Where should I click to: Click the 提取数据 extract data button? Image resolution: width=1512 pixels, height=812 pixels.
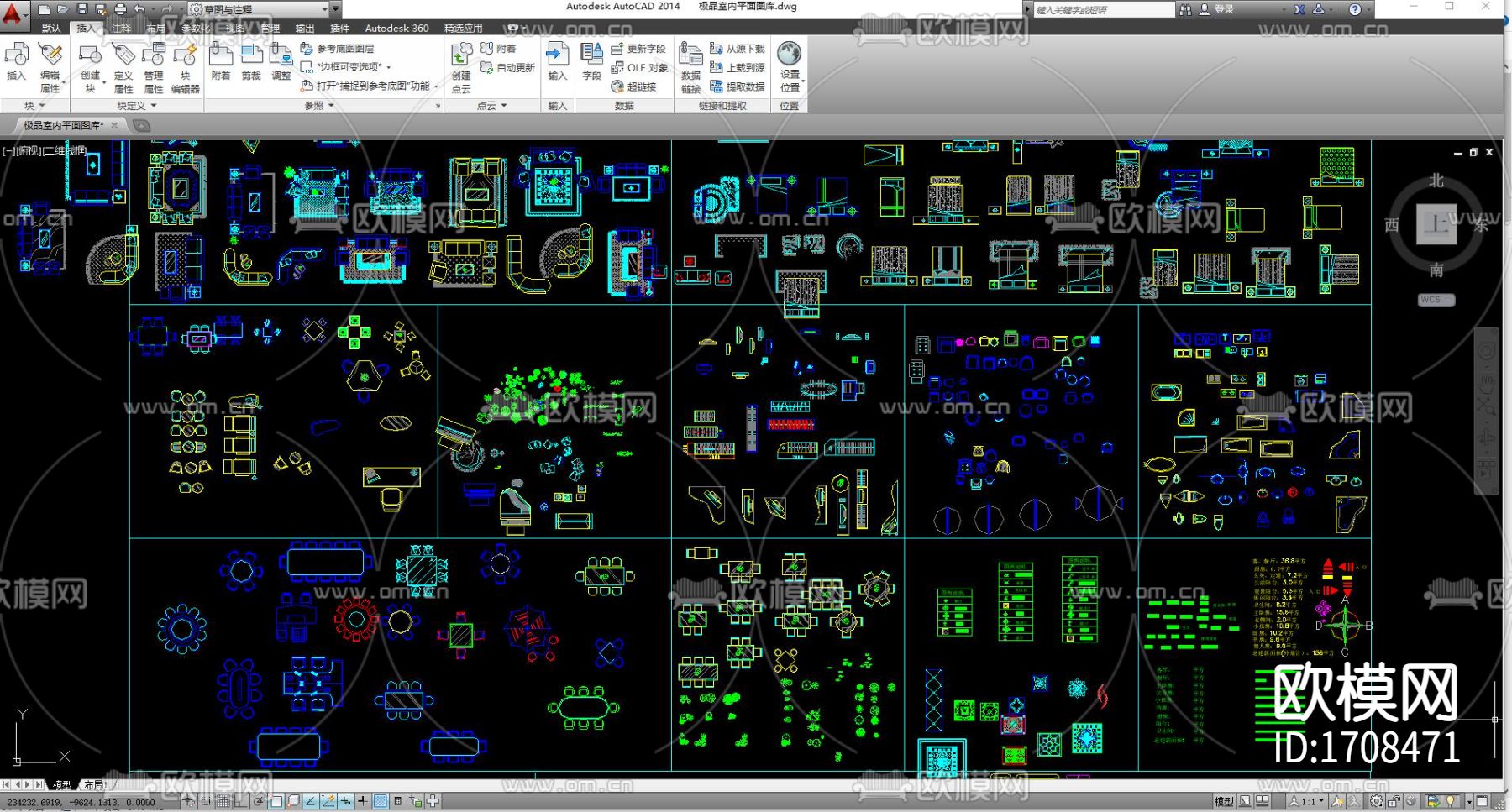tap(738, 86)
